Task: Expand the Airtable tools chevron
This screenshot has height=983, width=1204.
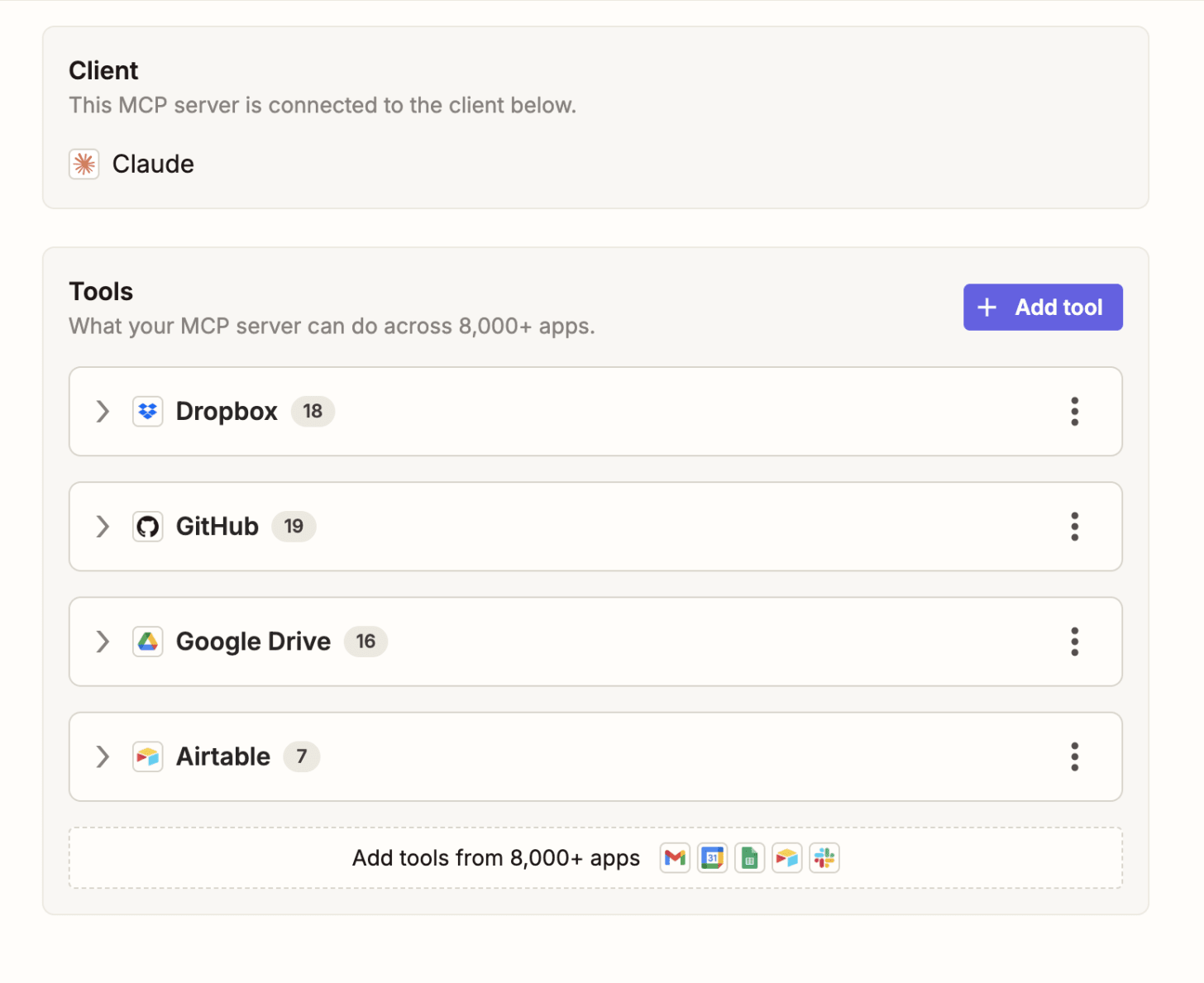Action: (103, 756)
